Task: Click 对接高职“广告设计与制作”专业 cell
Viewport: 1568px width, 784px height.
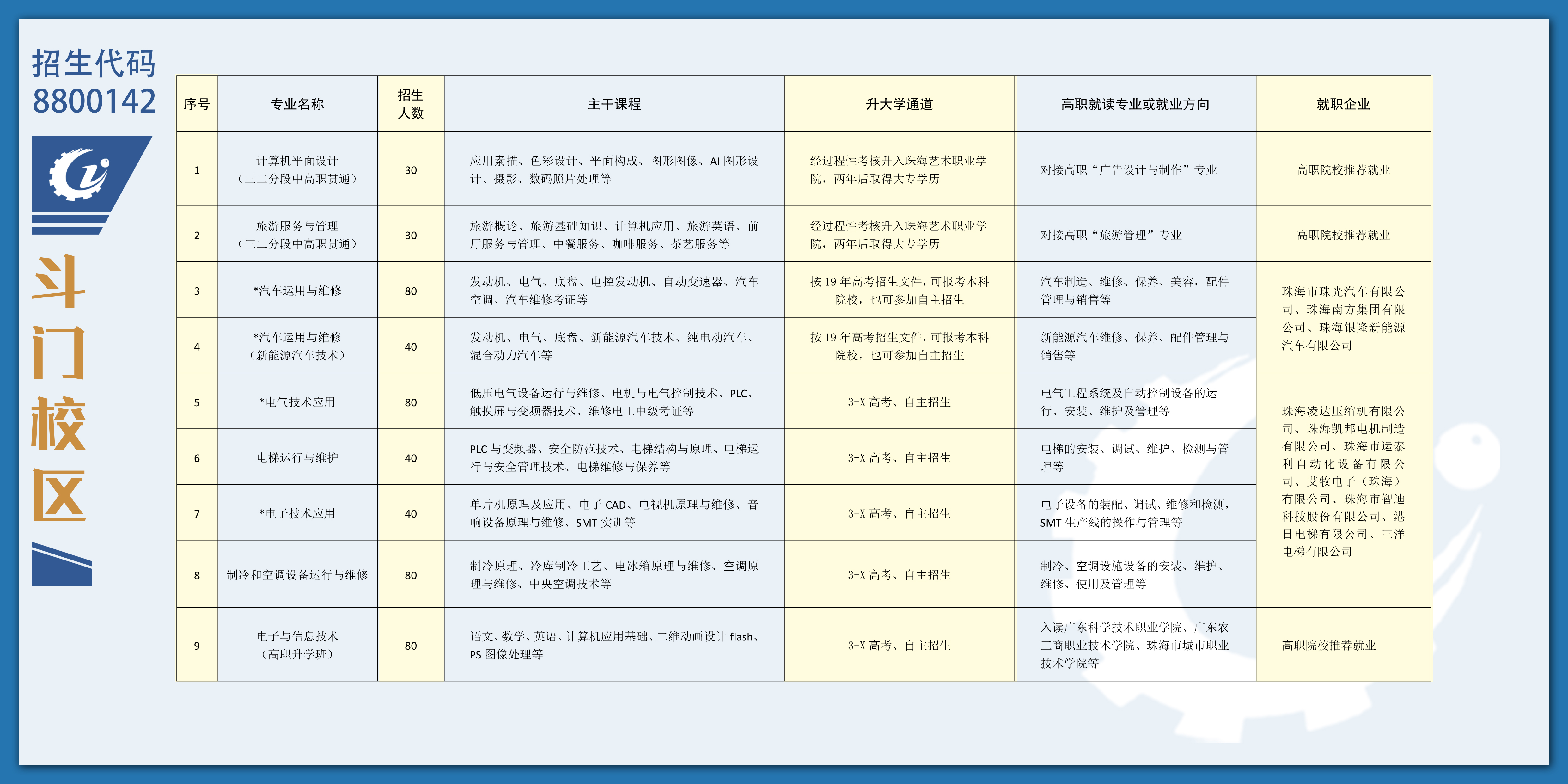Action: (x=1135, y=169)
